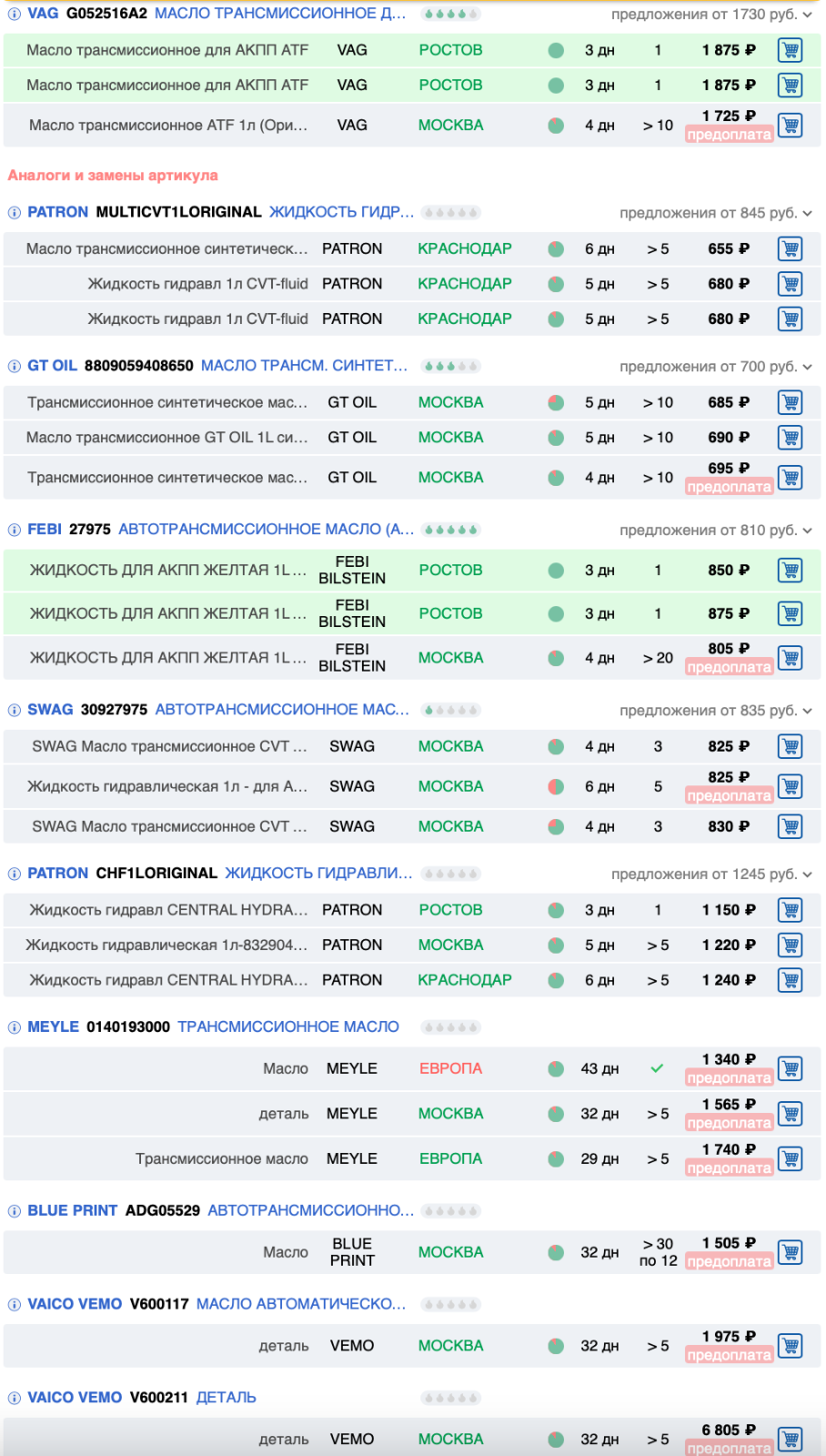
Task: Click the rating drops beside FEBI 27975
Action: 451,530
